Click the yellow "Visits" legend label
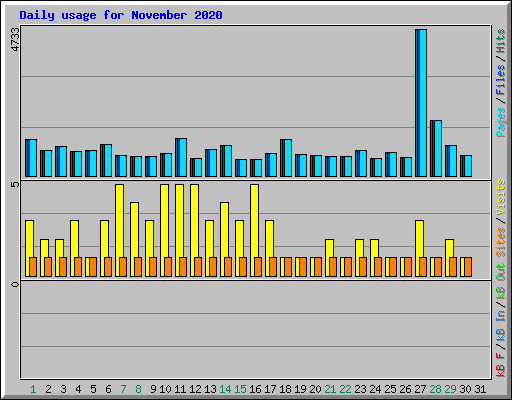Screen dimensions: 512x400 click(501, 197)
